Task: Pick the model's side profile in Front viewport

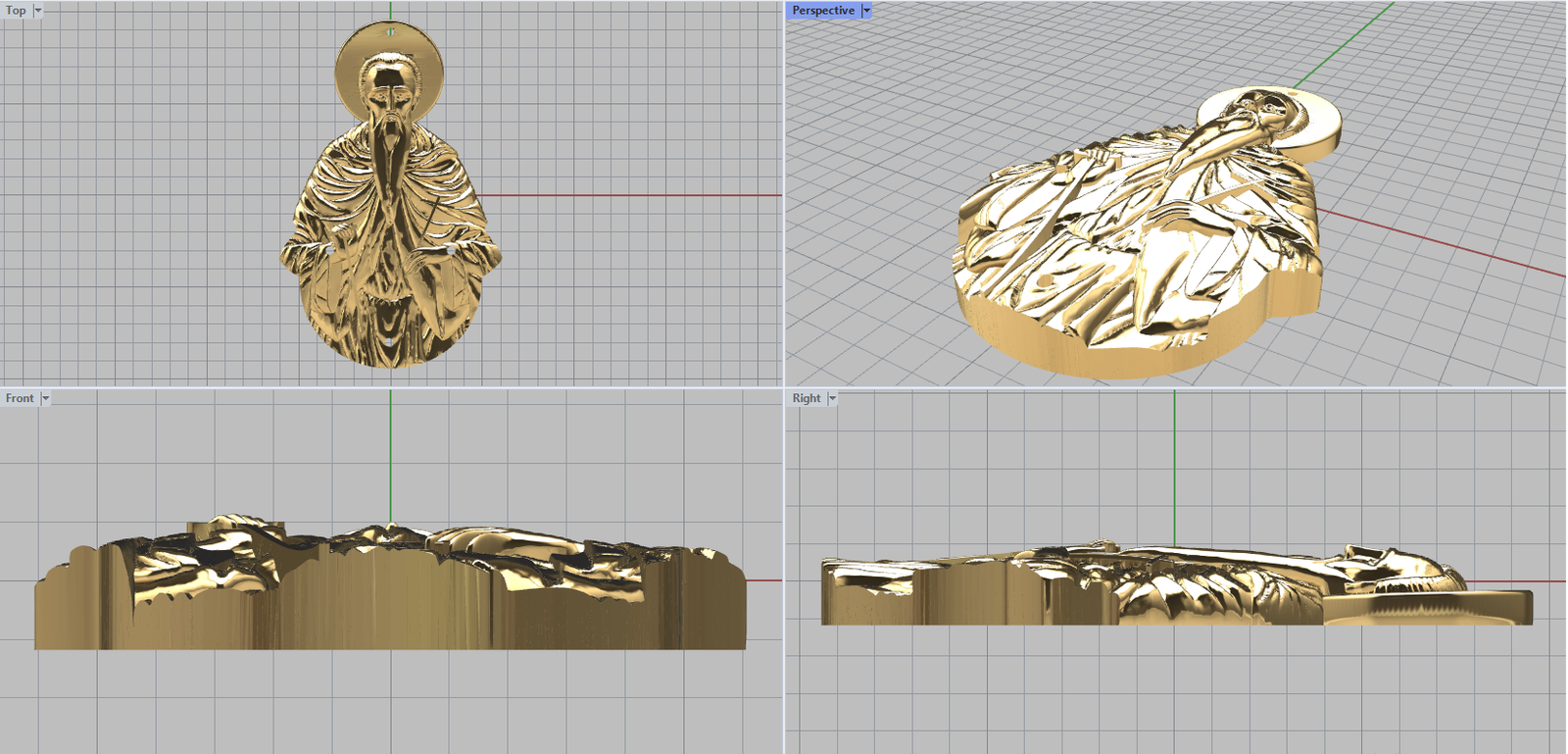Action: pos(392,598)
